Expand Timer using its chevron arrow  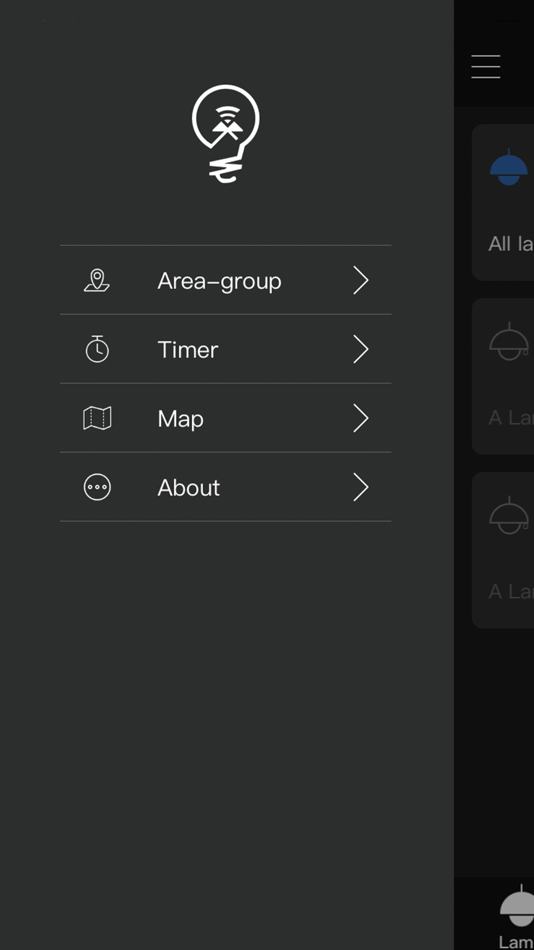(x=361, y=350)
